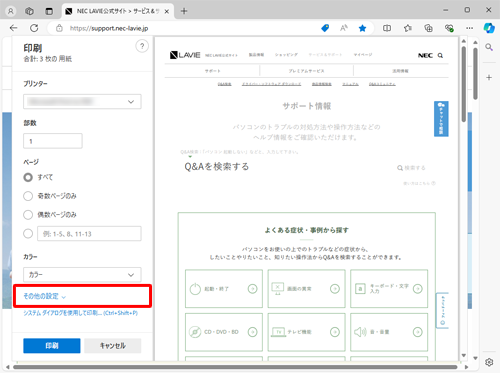
Task: Open sidebar search icon
Action: (x=489, y=47)
